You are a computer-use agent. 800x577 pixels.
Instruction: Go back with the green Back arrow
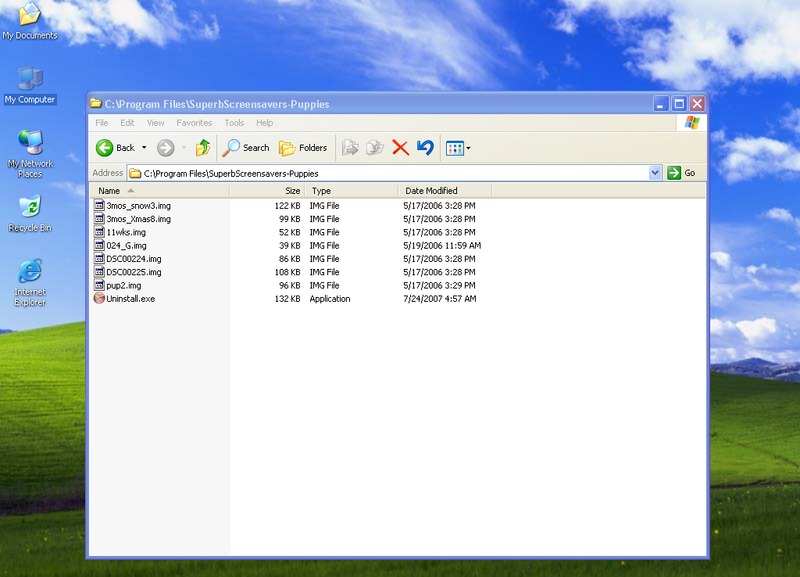115,148
